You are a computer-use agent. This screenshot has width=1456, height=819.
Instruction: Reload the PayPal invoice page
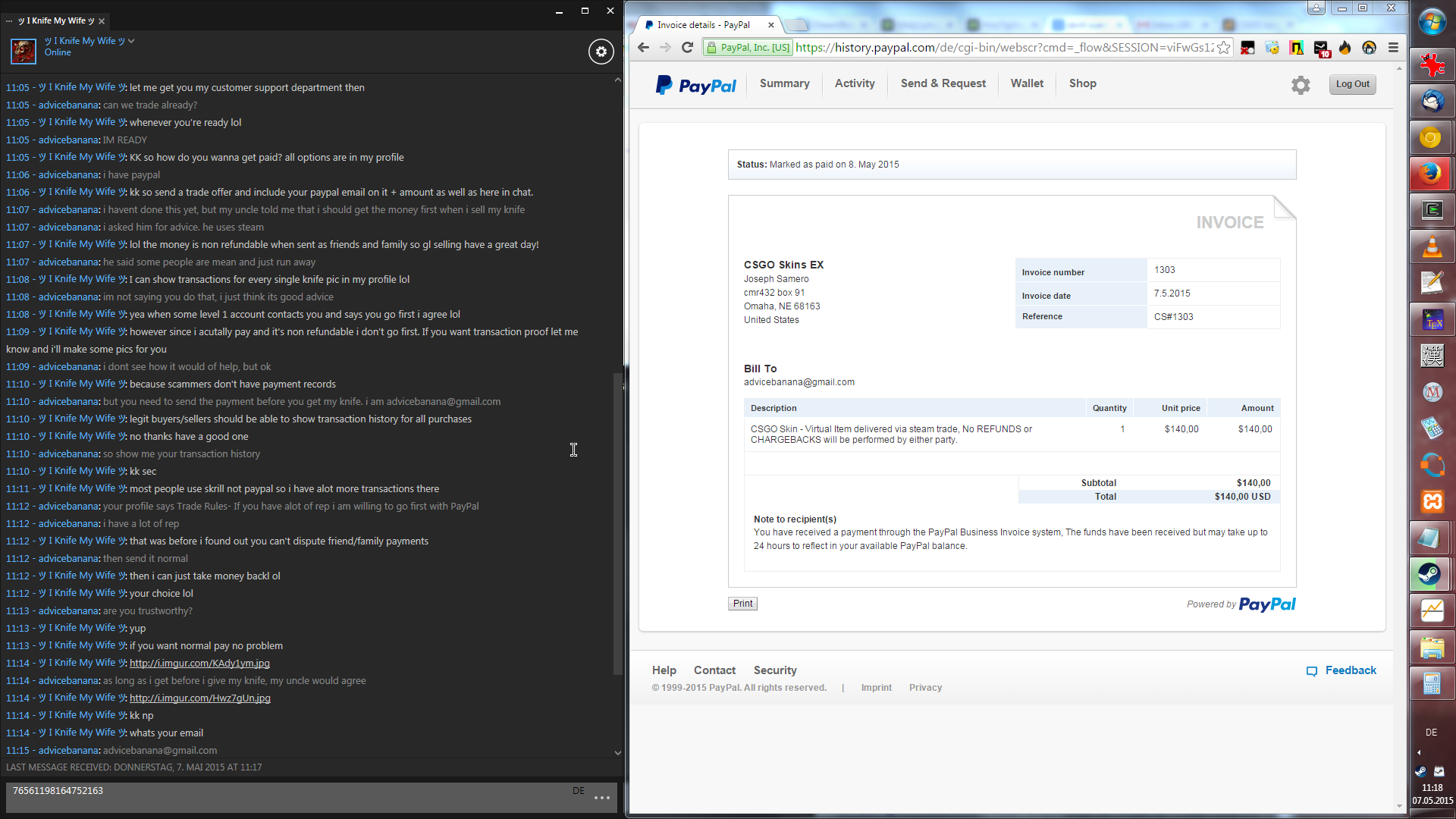(x=687, y=48)
